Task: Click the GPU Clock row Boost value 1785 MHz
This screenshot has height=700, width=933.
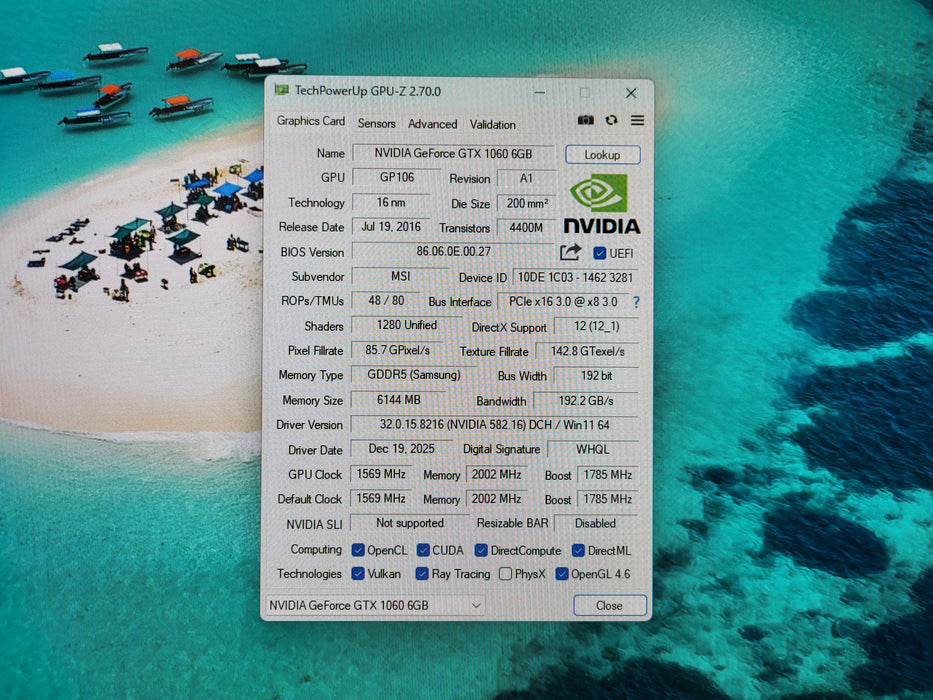Action: (608, 474)
